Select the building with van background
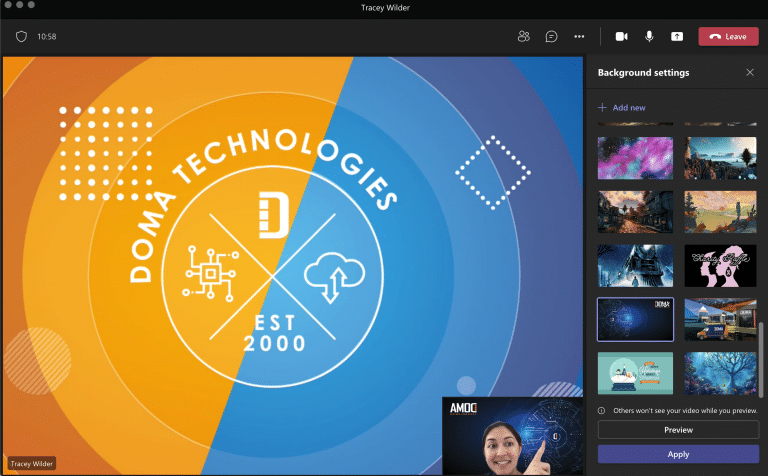The image size is (768, 476). [720, 319]
